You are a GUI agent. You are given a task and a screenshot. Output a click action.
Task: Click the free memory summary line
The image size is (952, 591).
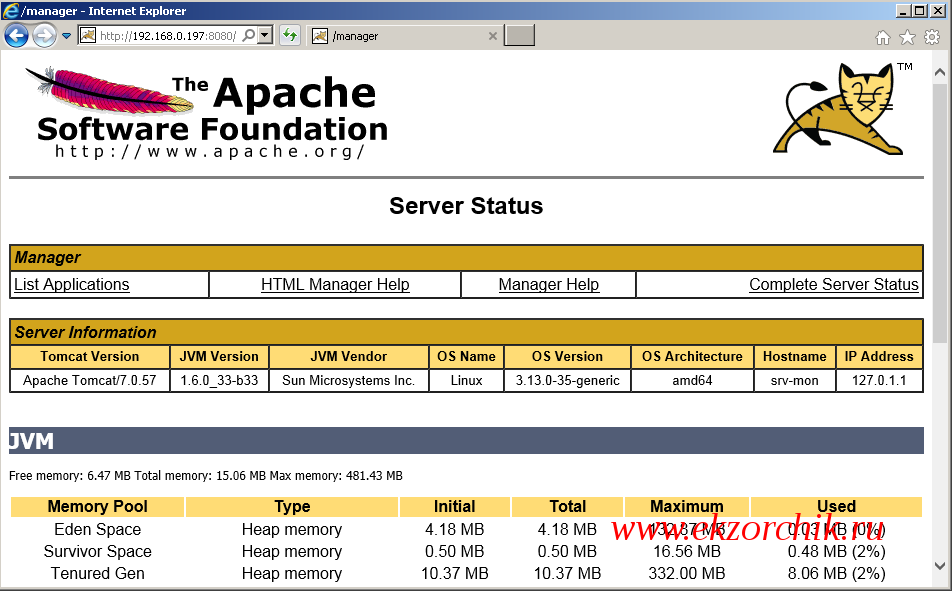[206, 476]
